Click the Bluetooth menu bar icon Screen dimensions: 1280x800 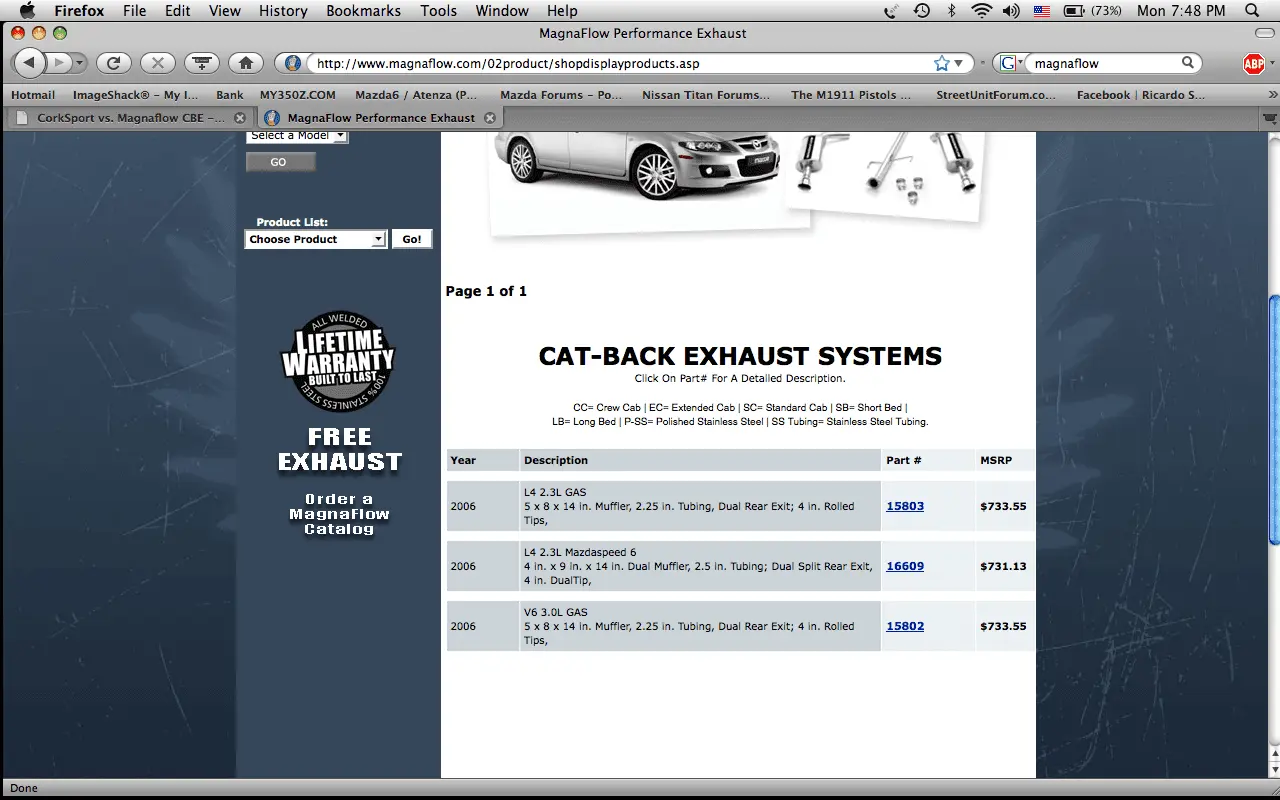952,11
